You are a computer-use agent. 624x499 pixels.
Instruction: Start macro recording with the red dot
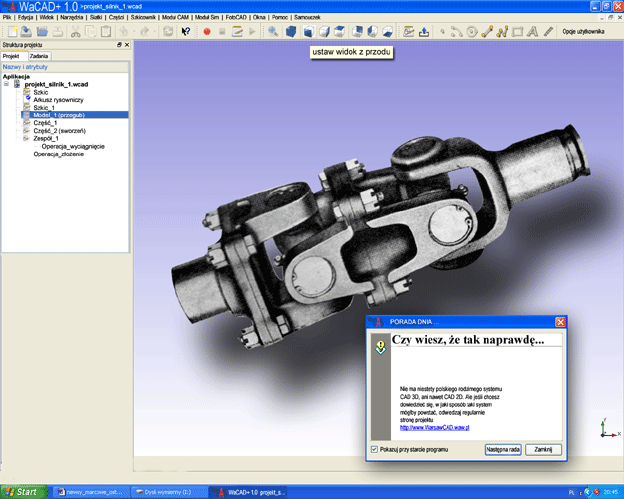[207, 31]
